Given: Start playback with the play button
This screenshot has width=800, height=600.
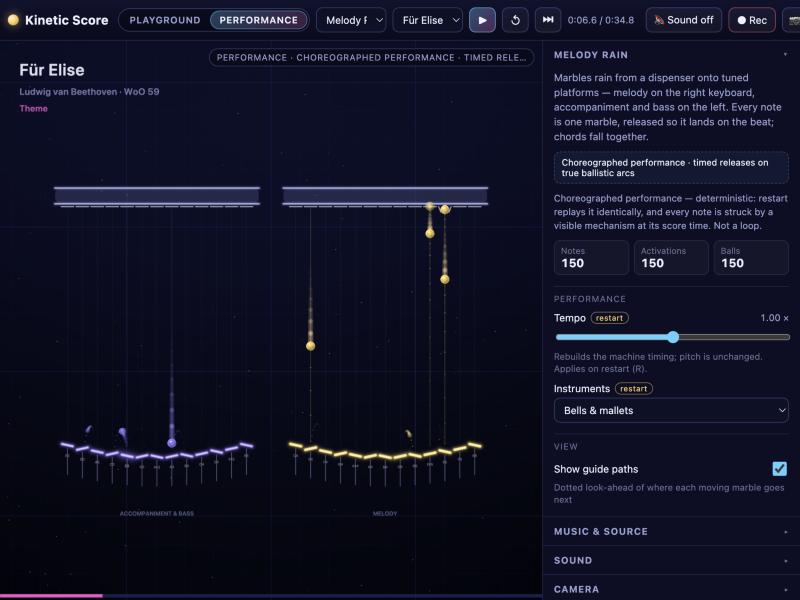Looking at the screenshot, I should [482, 20].
